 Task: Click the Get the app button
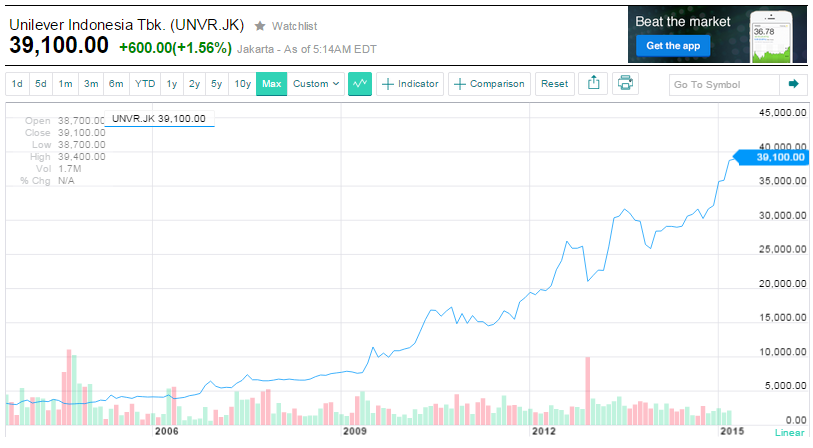(x=673, y=46)
